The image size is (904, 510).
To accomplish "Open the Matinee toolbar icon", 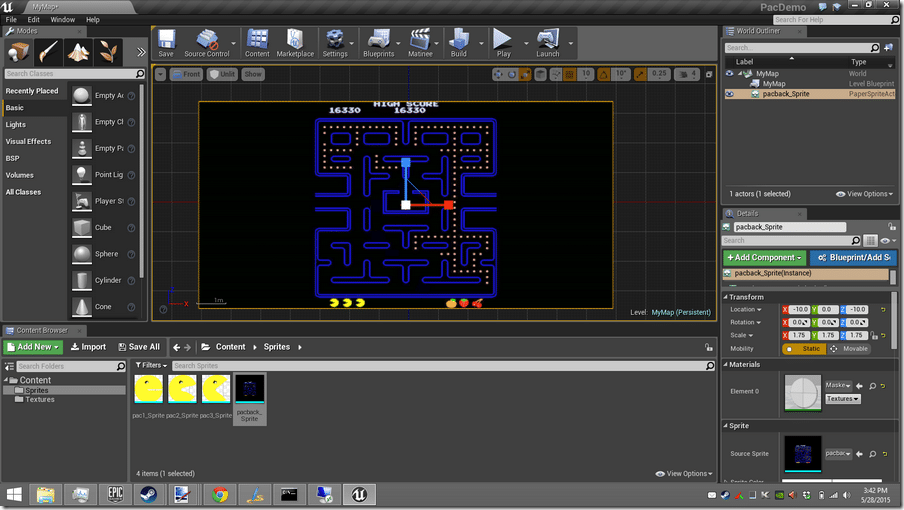I will click(420, 43).
